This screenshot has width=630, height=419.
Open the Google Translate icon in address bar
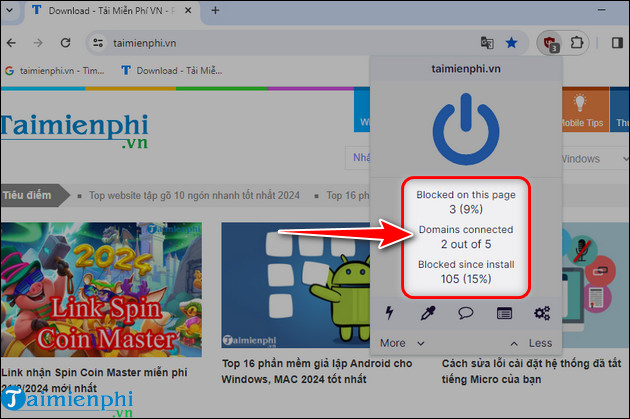487,43
